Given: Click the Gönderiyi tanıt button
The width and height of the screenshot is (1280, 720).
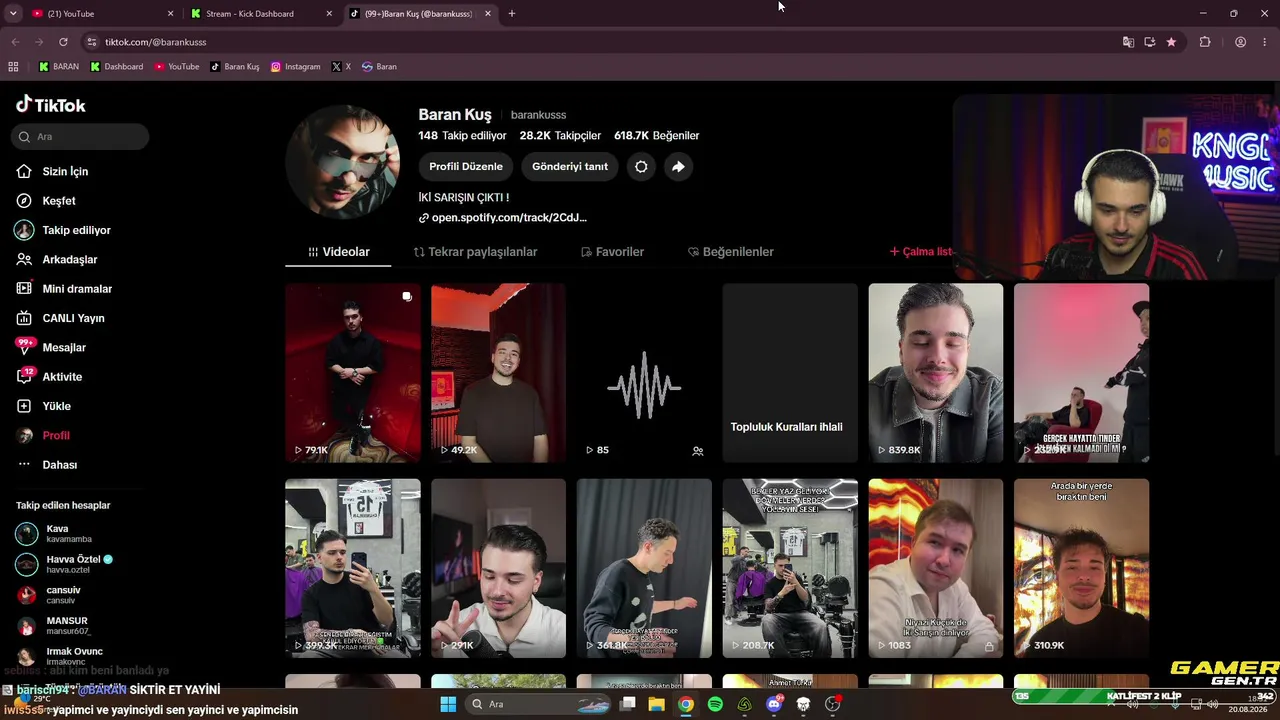Looking at the screenshot, I should coord(570,166).
